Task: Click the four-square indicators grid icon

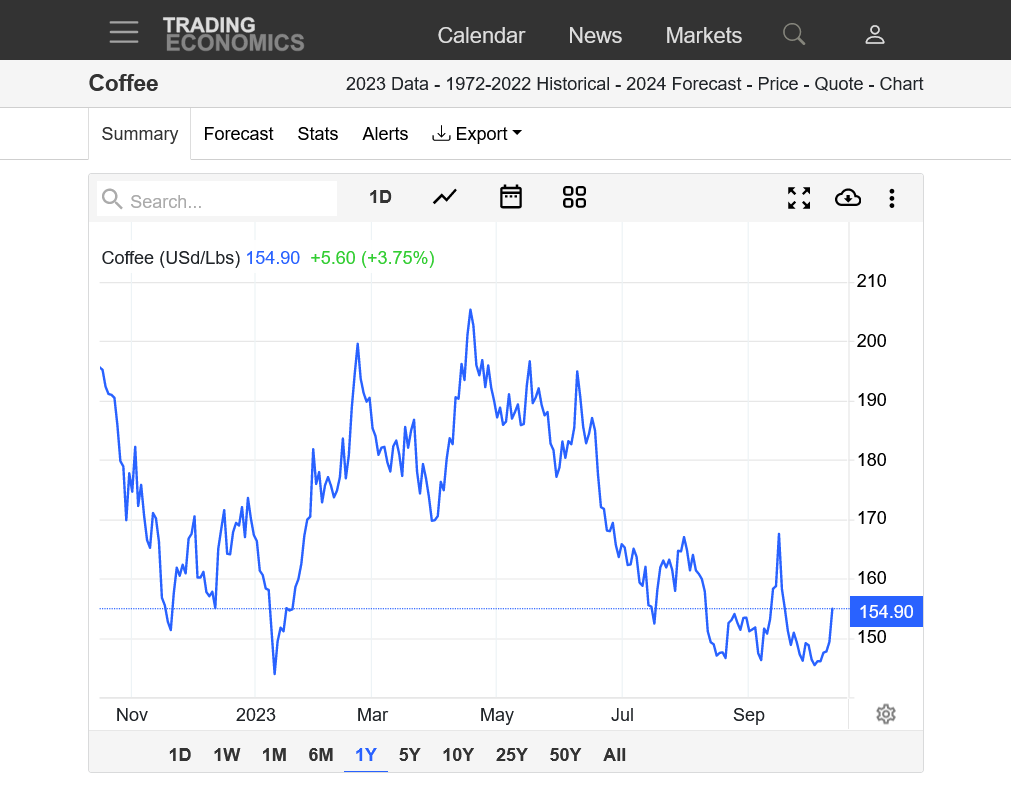Action: pos(574,197)
